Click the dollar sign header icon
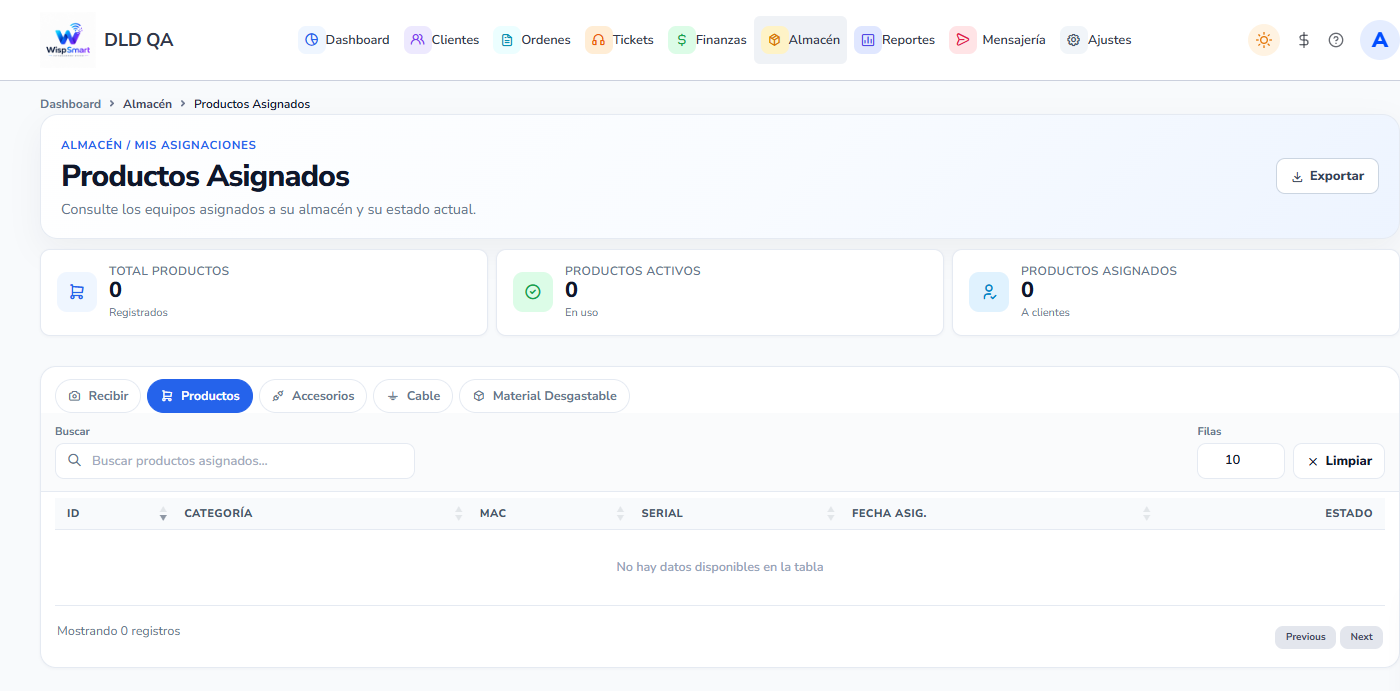Viewport: 1400px width, 691px height. (1304, 40)
